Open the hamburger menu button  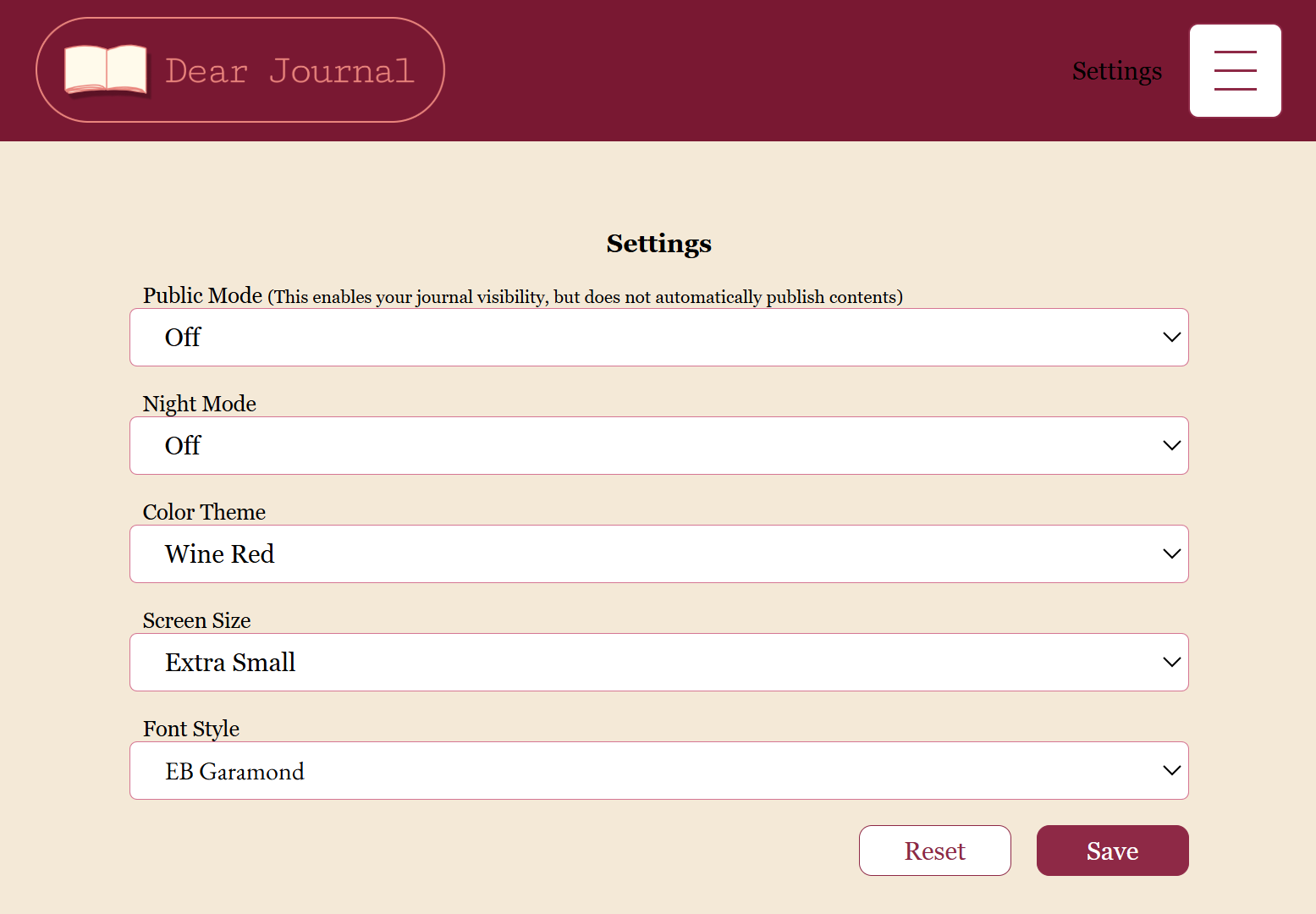(x=1236, y=70)
